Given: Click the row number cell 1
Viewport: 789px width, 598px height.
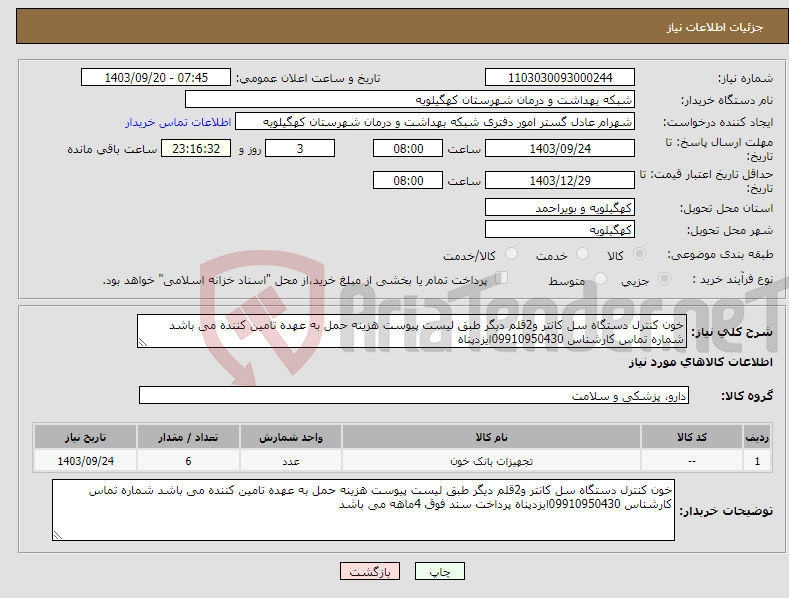Looking at the screenshot, I should (757, 461).
